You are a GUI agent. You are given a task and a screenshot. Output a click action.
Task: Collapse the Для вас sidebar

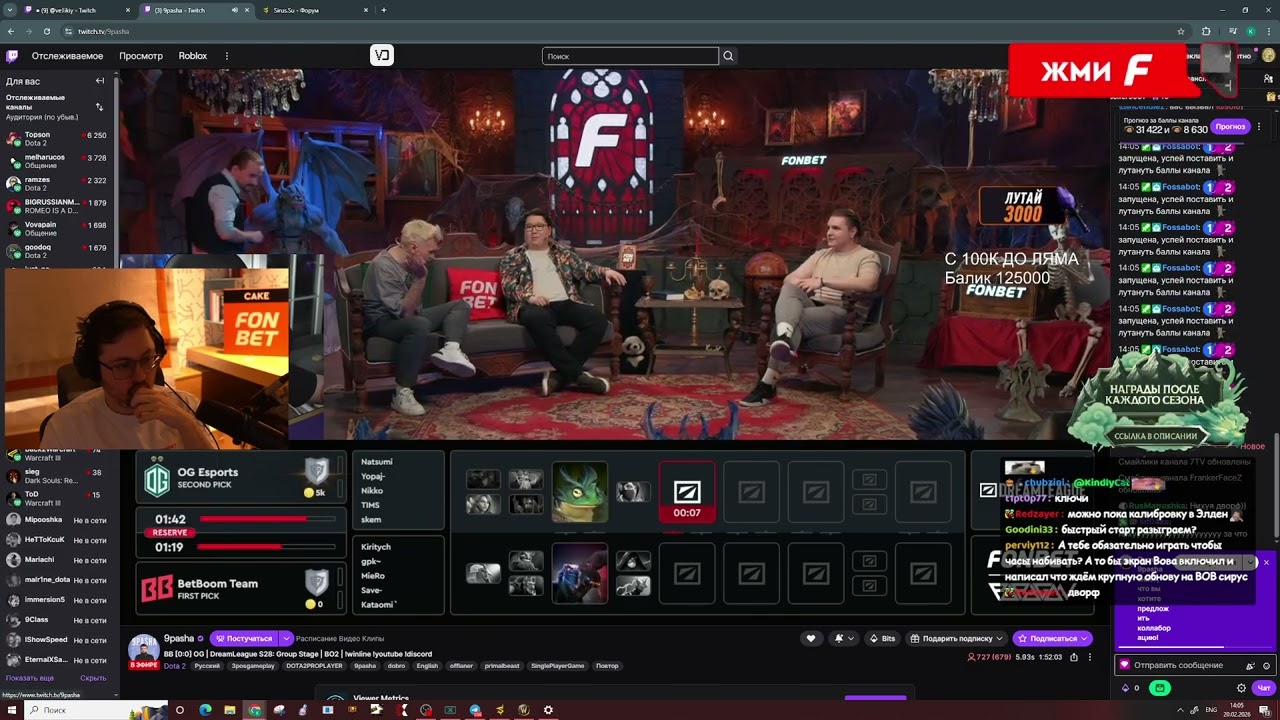pos(100,81)
